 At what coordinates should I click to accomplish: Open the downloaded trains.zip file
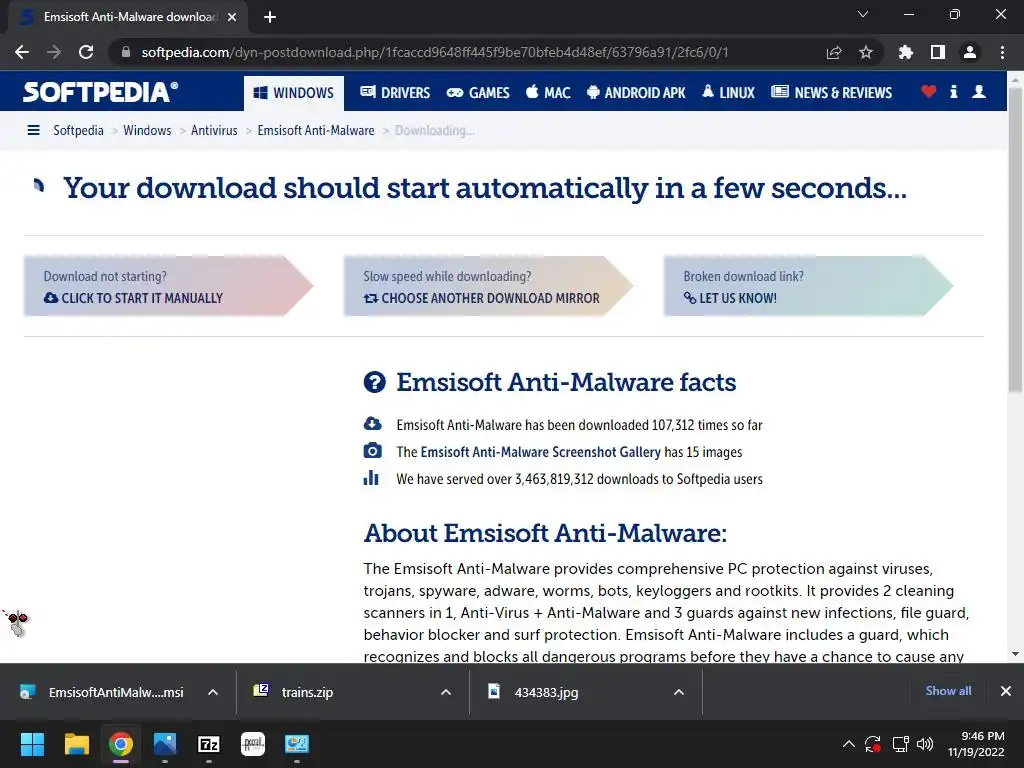point(294,692)
